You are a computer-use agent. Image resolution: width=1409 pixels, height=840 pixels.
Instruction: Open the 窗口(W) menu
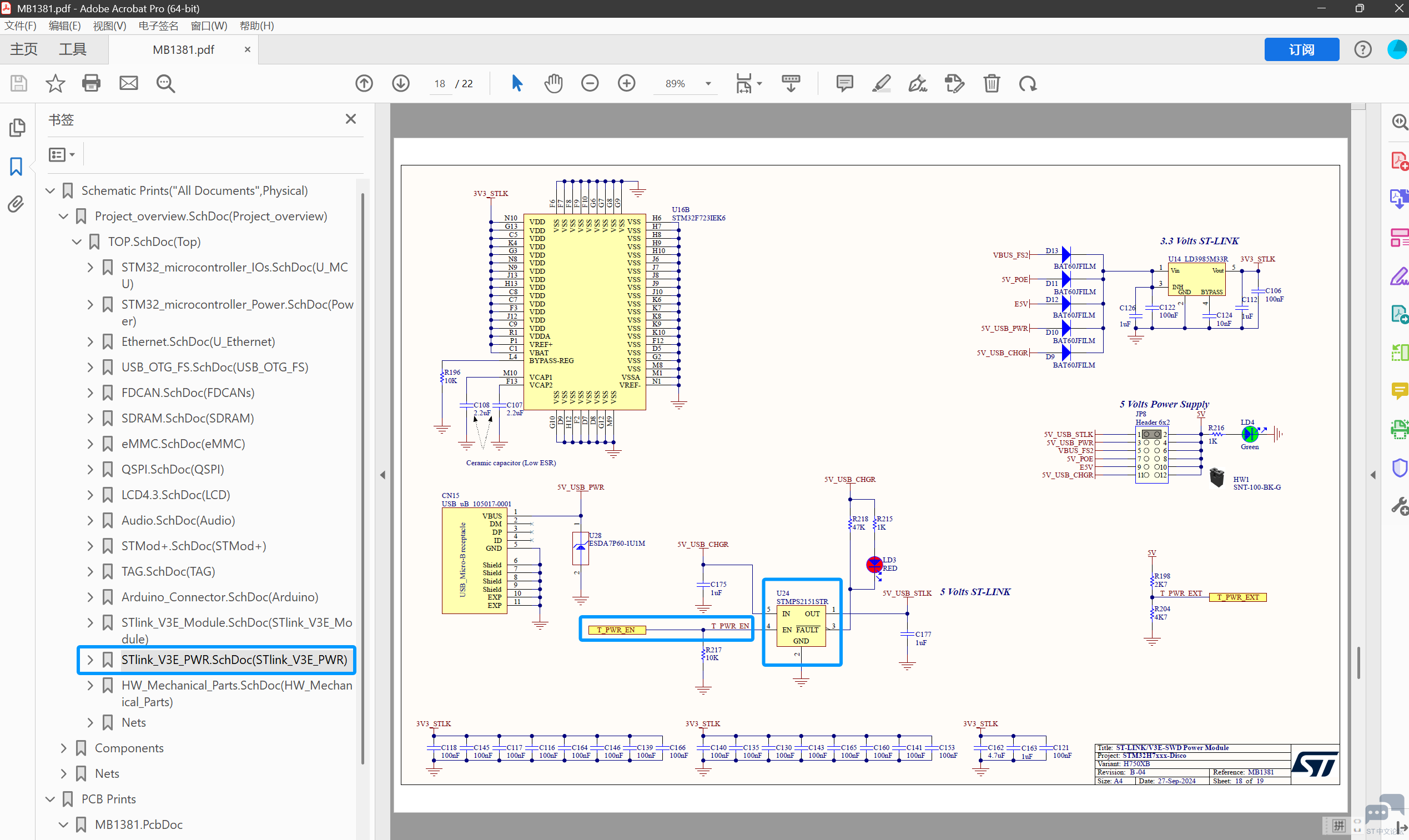point(209,26)
